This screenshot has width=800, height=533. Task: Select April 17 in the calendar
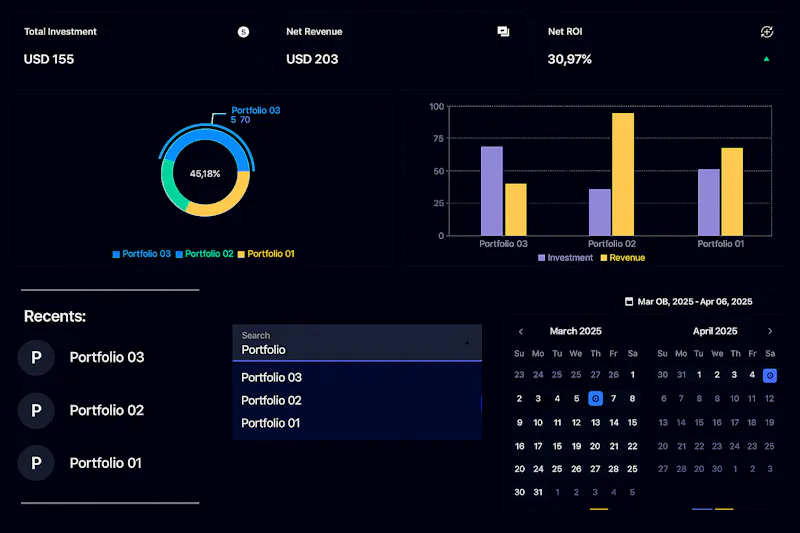coord(735,422)
